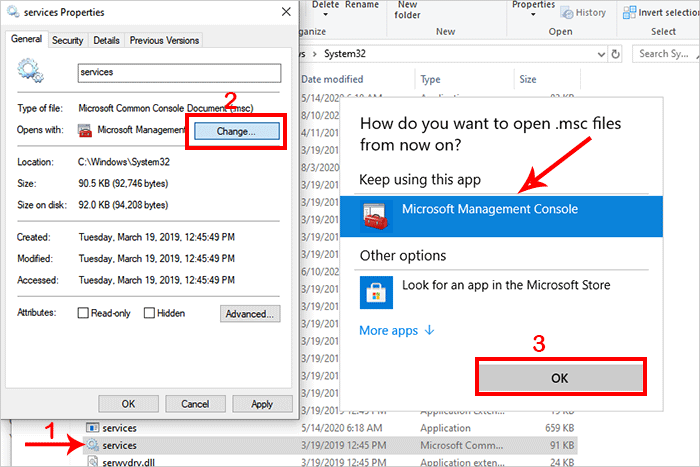Click the Opens with Microsoft Management icon
The image size is (700, 467).
pos(85,130)
